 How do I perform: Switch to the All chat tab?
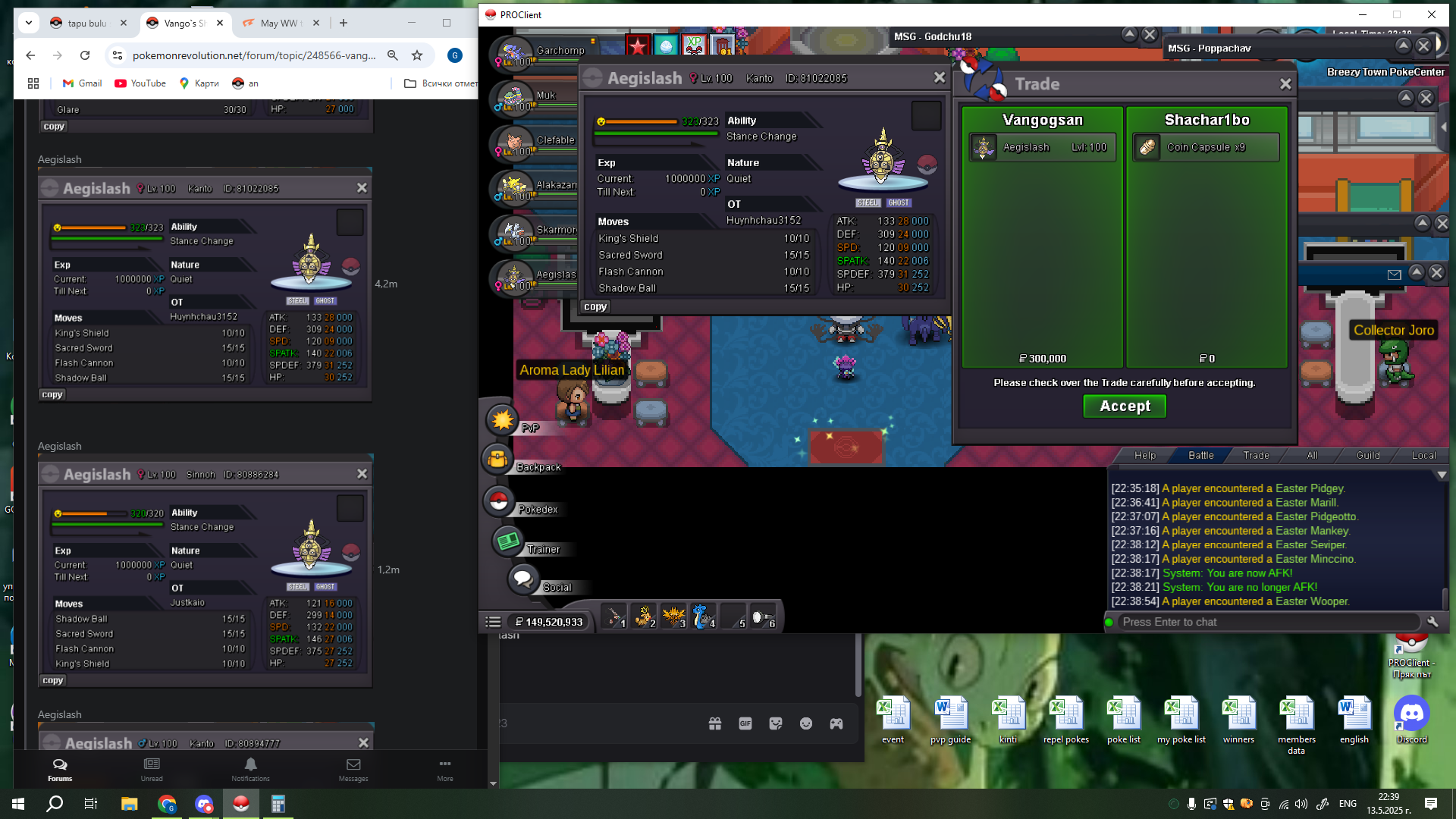click(1313, 455)
